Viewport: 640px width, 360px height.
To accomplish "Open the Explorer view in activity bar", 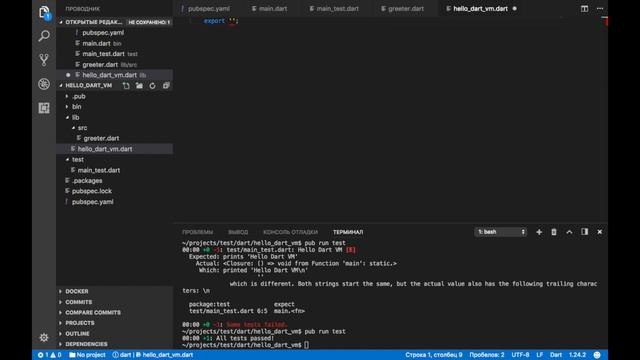I will (44, 13).
